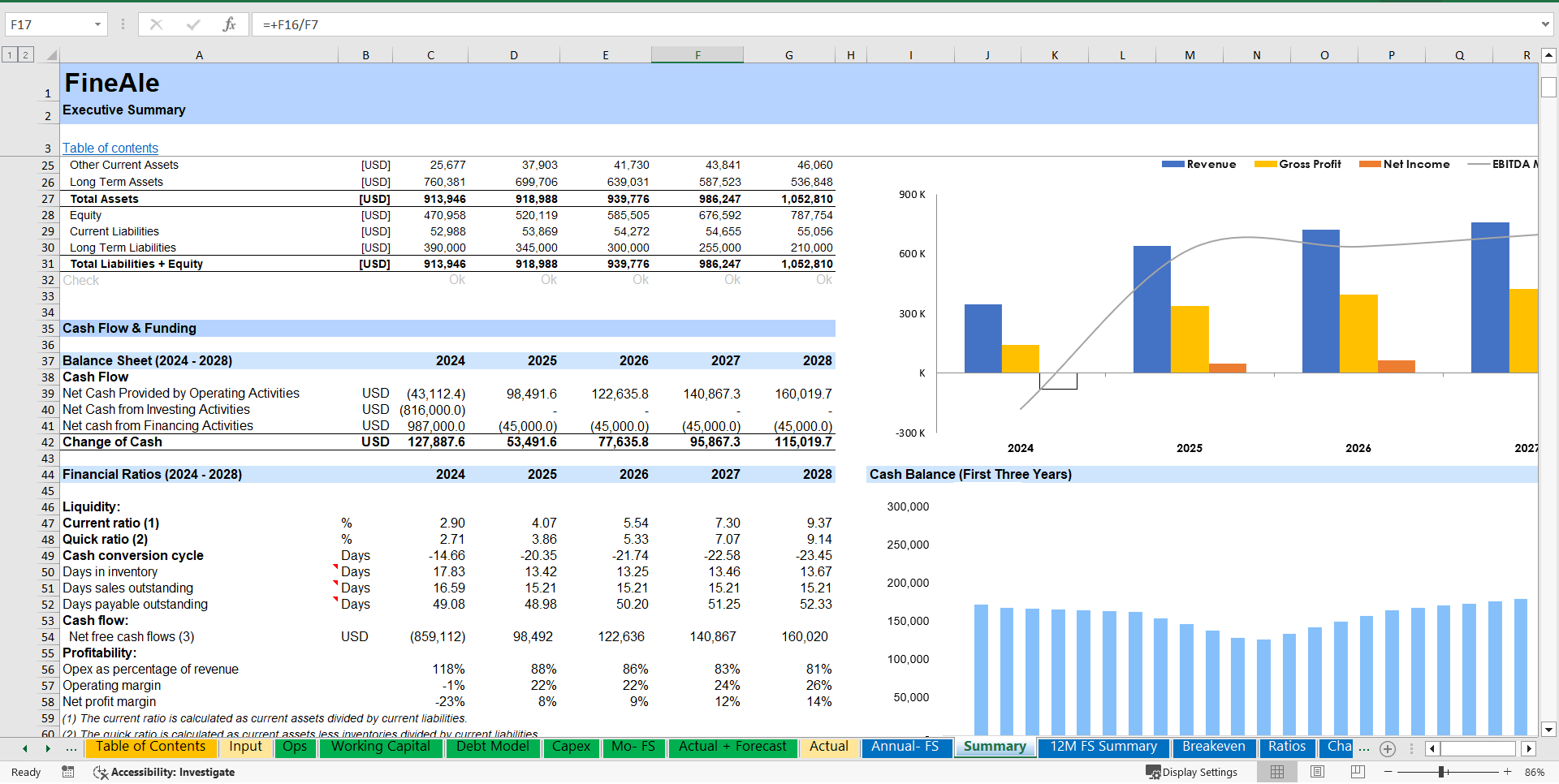Click the Select All corner triangle
The height and width of the screenshot is (784, 1559).
tap(51, 55)
